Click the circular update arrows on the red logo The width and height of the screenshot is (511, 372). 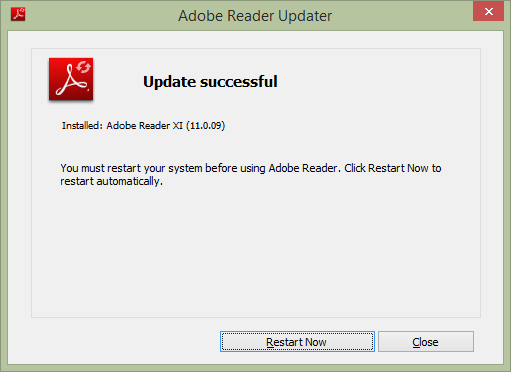(x=83, y=67)
